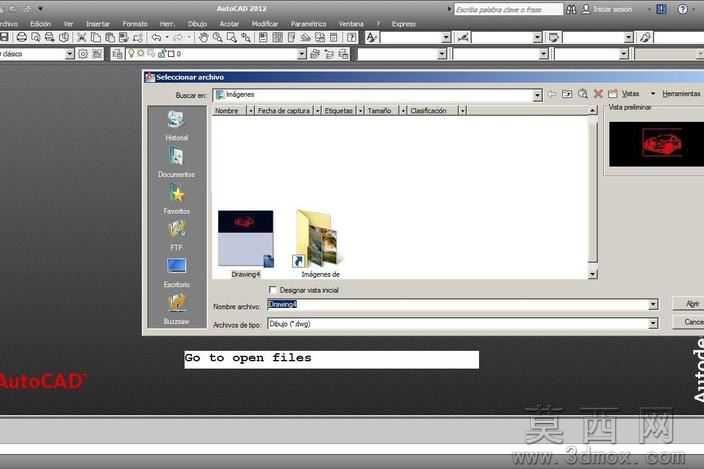Open the Nombre column filter arrow
Image resolution: width=704 pixels, height=469 pixels.
click(251, 110)
